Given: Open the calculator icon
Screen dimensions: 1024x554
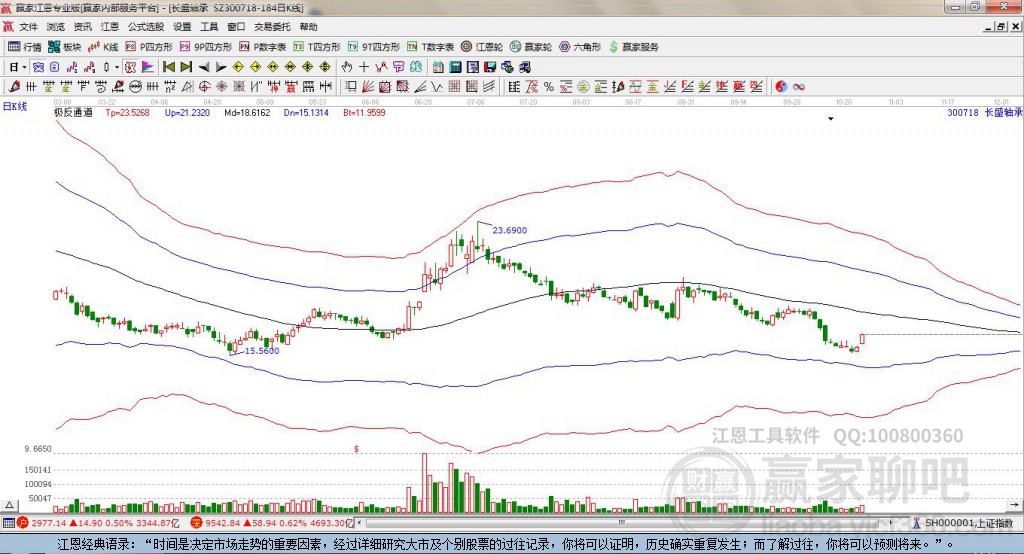Looking at the screenshot, I should 456,67.
